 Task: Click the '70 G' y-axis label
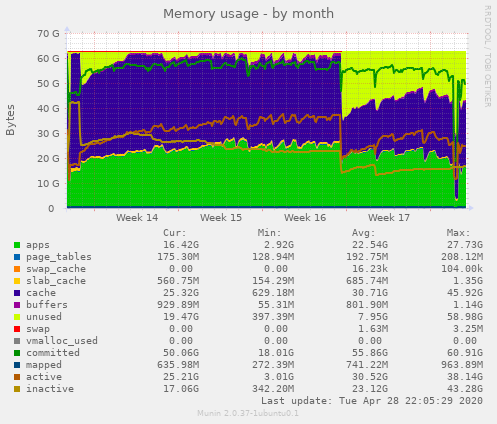(48, 34)
